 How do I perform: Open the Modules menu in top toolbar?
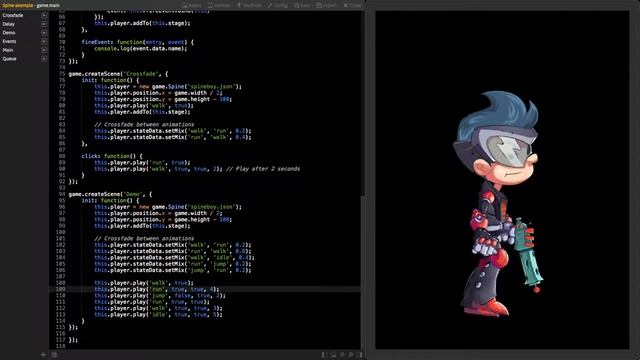point(249,5)
